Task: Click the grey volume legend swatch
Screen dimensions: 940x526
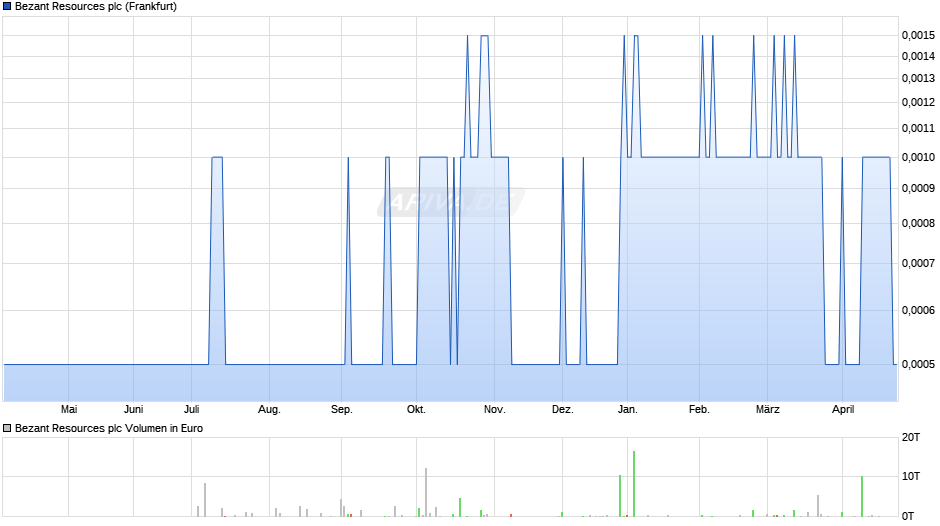Action: coord(7,428)
